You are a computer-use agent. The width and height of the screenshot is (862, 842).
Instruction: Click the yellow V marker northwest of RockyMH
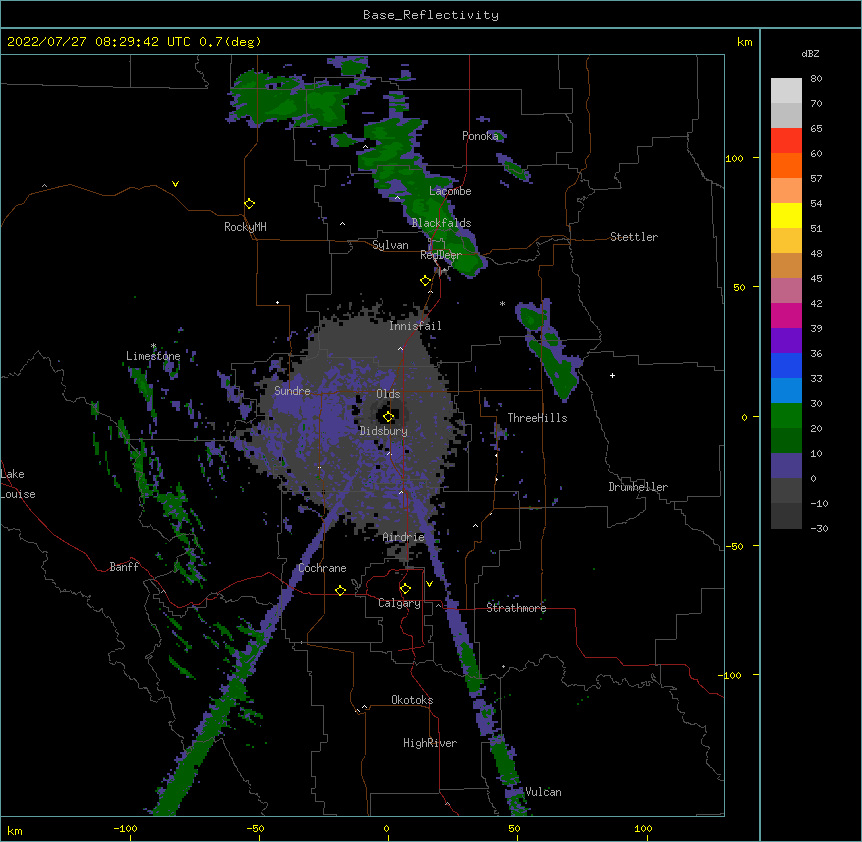coord(175,184)
